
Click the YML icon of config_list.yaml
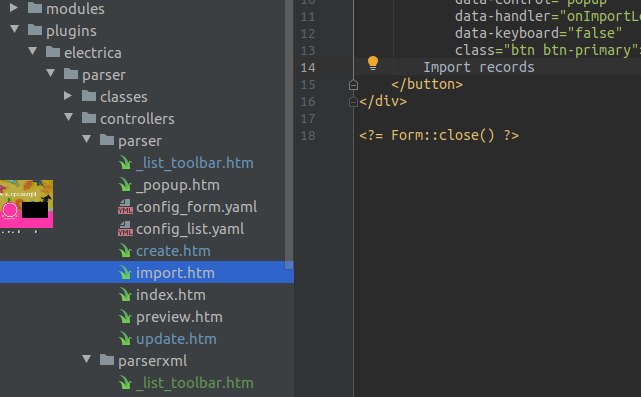pos(125,229)
